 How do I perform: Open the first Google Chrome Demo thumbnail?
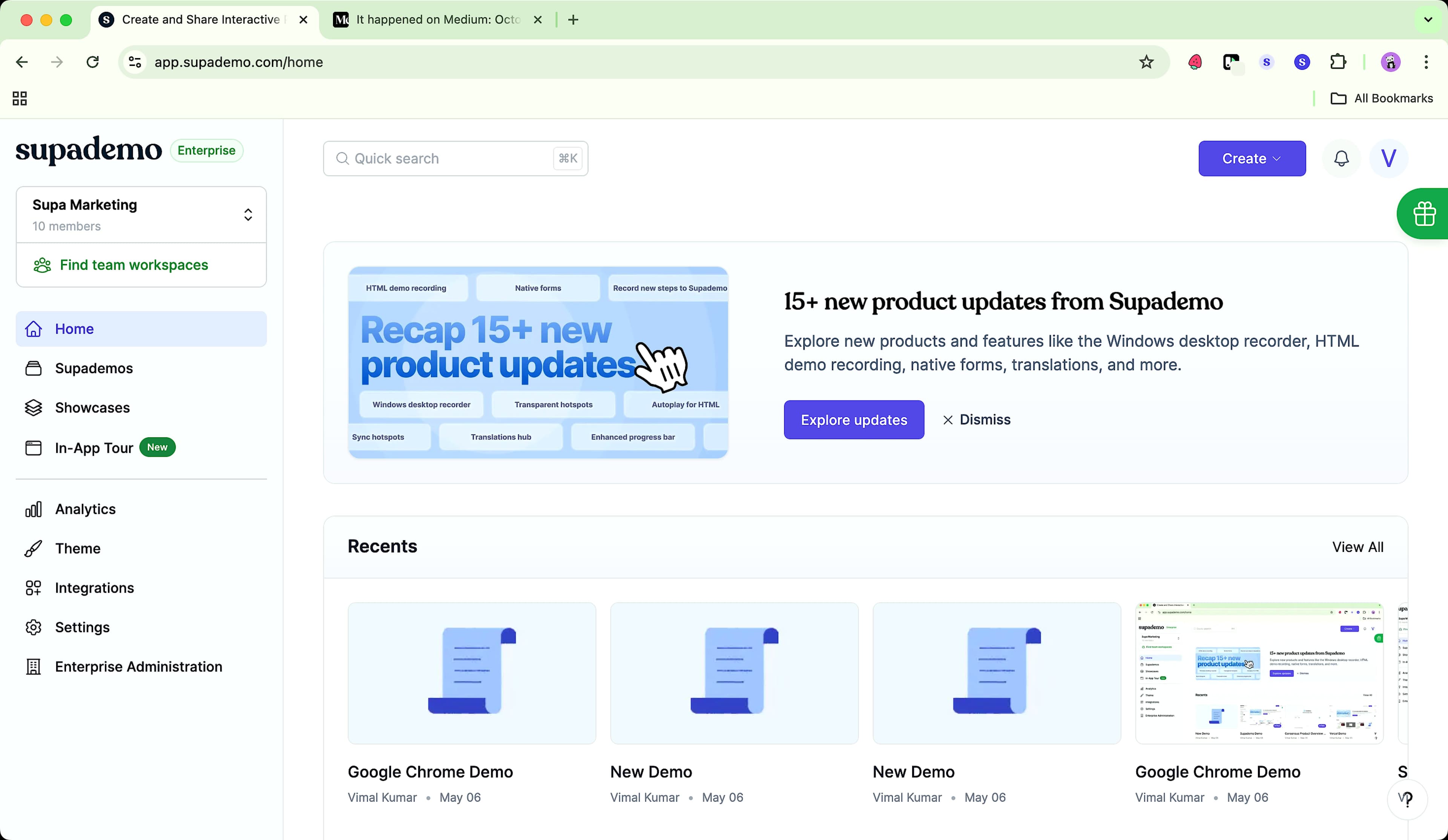(x=472, y=673)
